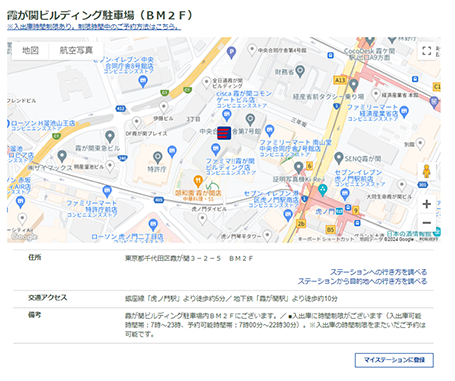Select the 伊藤ビル map pin
The width and height of the screenshot is (455, 381).
163,107
